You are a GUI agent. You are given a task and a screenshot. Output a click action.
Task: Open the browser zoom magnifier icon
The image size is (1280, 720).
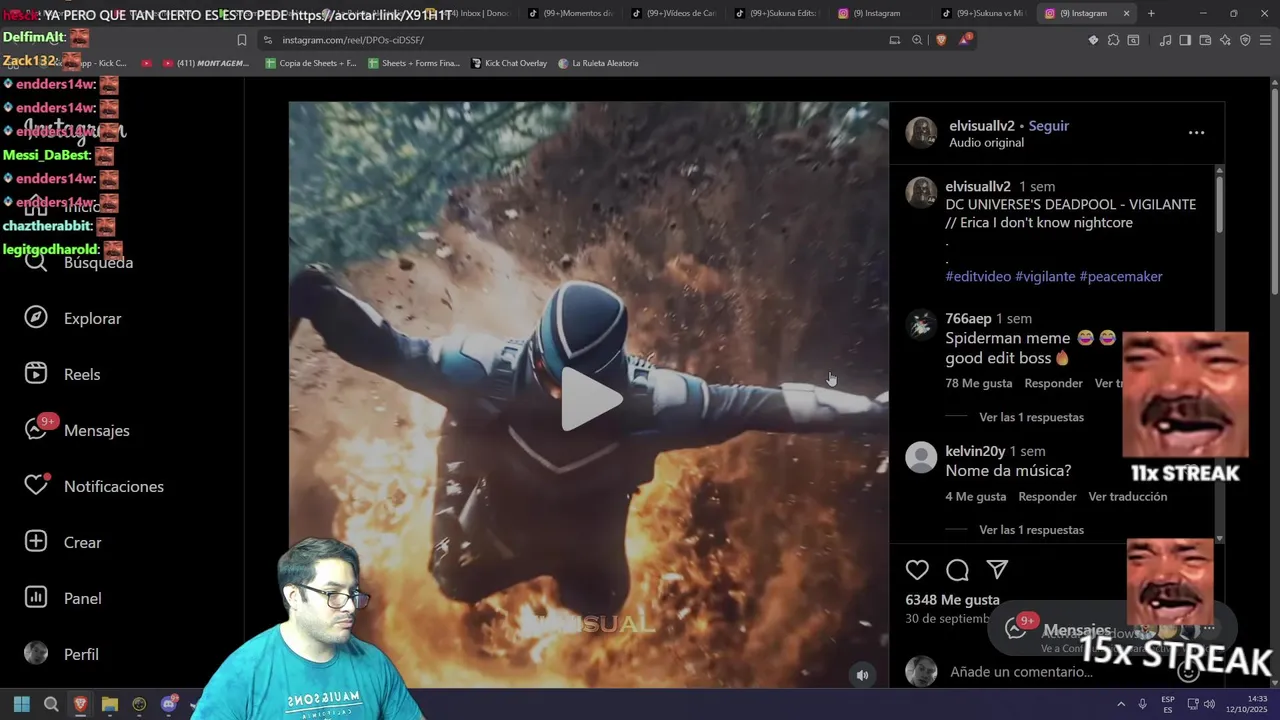pyautogui.click(x=917, y=40)
